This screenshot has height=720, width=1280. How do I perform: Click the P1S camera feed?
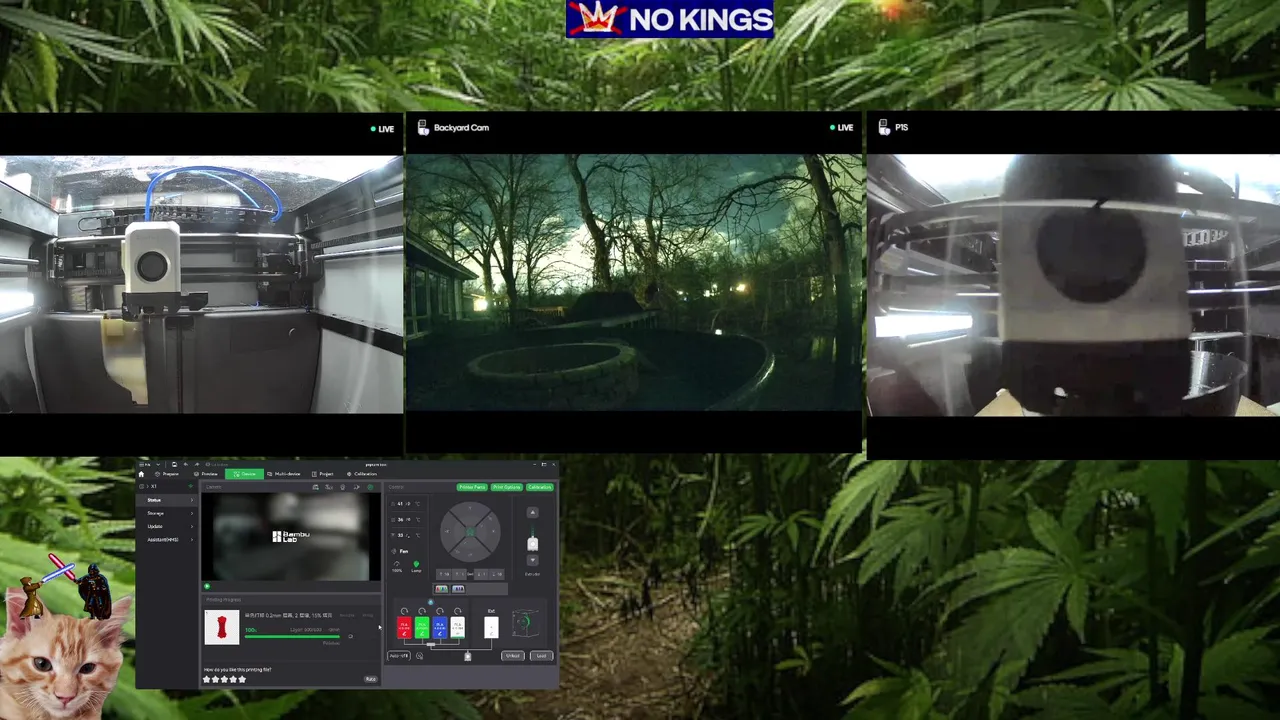[1073, 284]
